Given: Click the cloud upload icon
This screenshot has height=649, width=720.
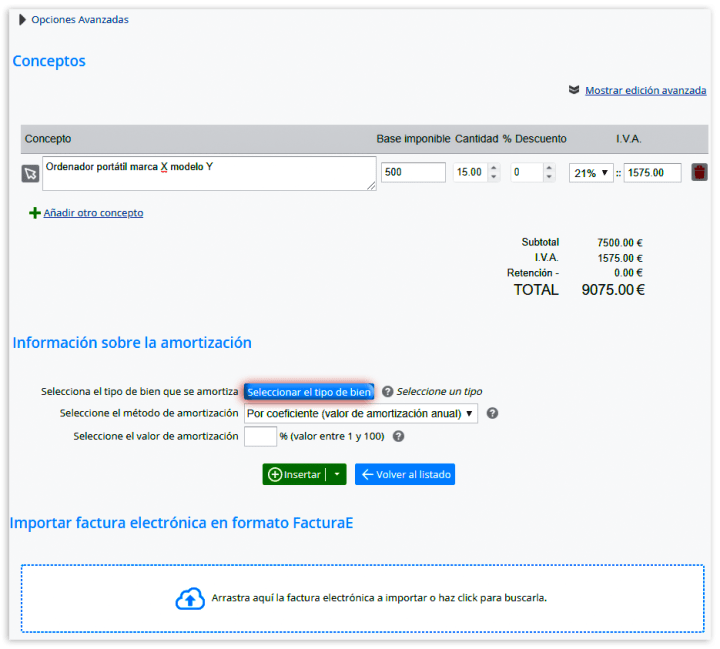Looking at the screenshot, I should click(190, 598).
